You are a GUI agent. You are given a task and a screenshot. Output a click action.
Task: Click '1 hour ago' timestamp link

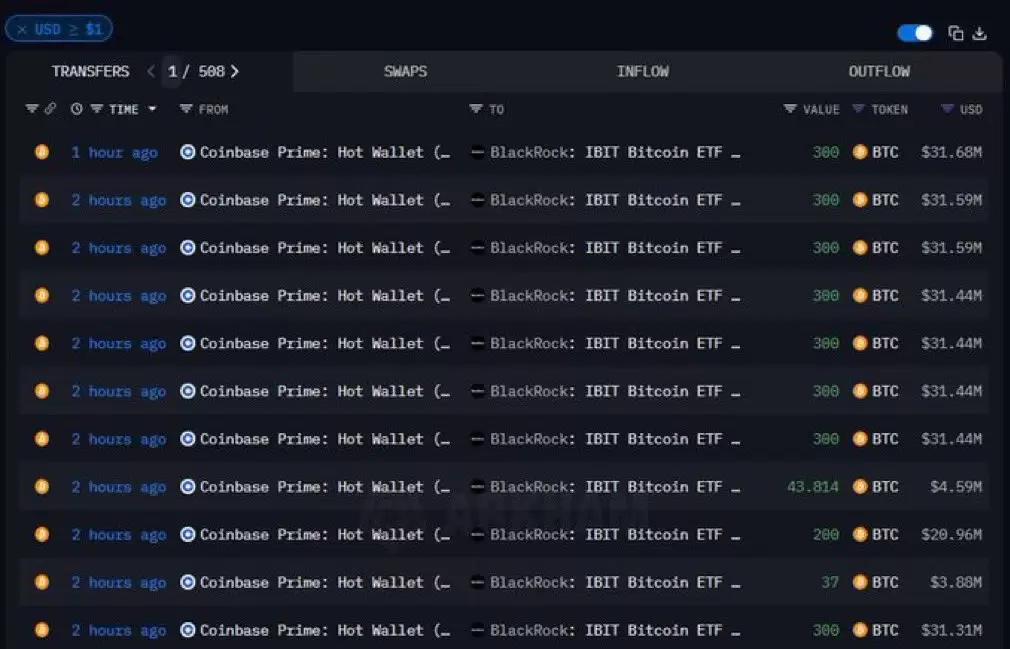[115, 153]
